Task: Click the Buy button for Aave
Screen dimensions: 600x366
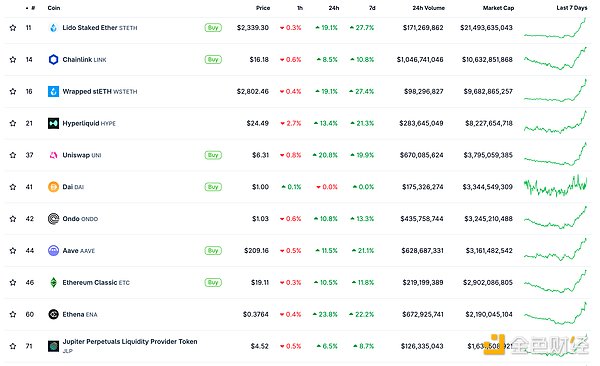Action: pyautogui.click(x=213, y=250)
